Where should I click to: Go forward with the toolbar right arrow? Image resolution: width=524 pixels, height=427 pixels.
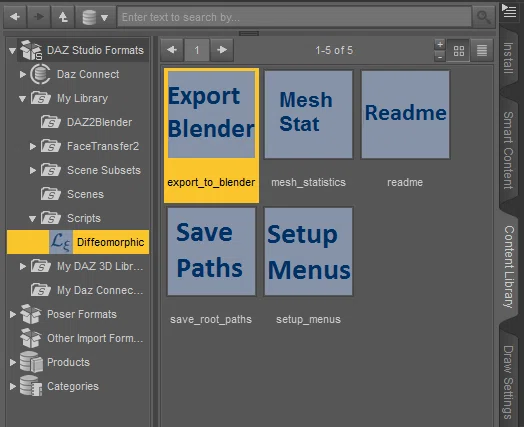tap(39, 17)
